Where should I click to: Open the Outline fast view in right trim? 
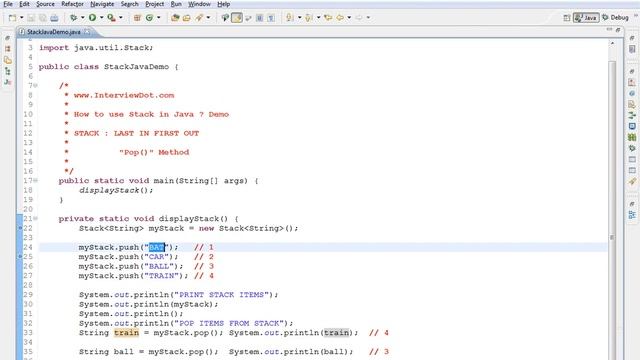[632, 215]
